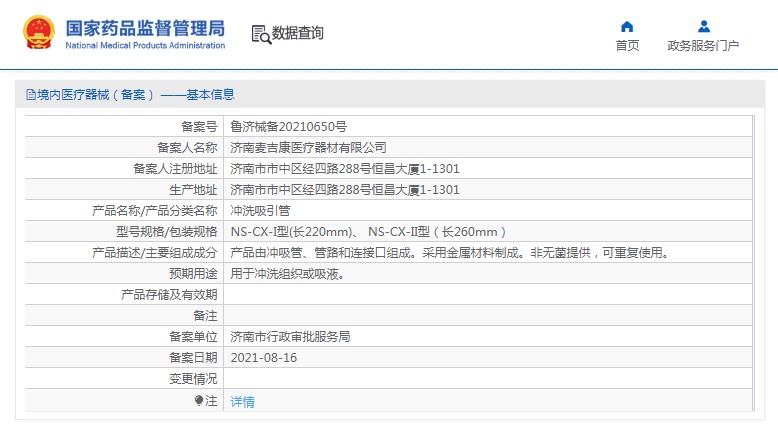This screenshot has width=778, height=427.
Task: Click intended use text 用于冲洗组织或吸液
Action: tap(287, 274)
